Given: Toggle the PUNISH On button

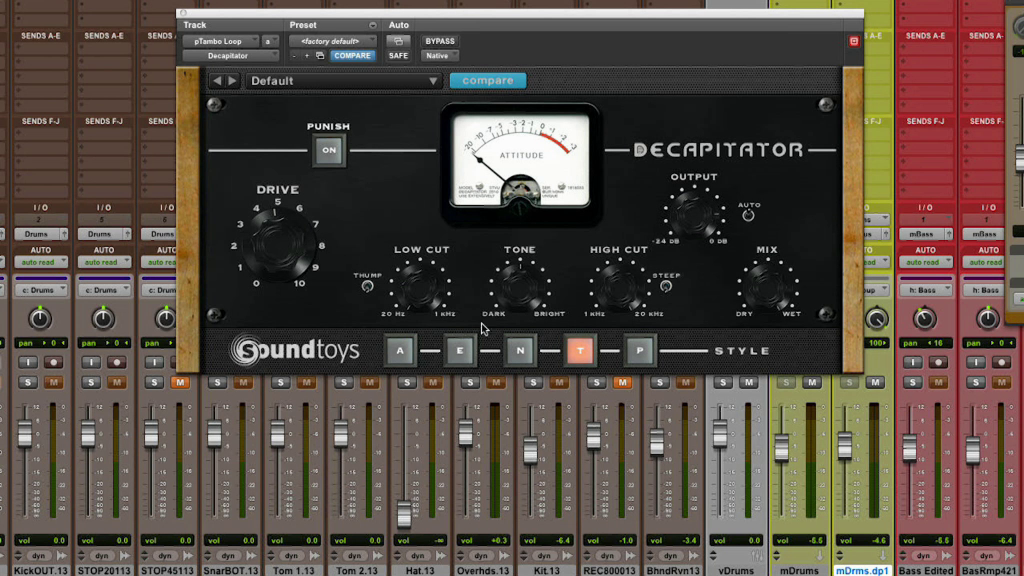Looking at the screenshot, I should click(x=328, y=150).
